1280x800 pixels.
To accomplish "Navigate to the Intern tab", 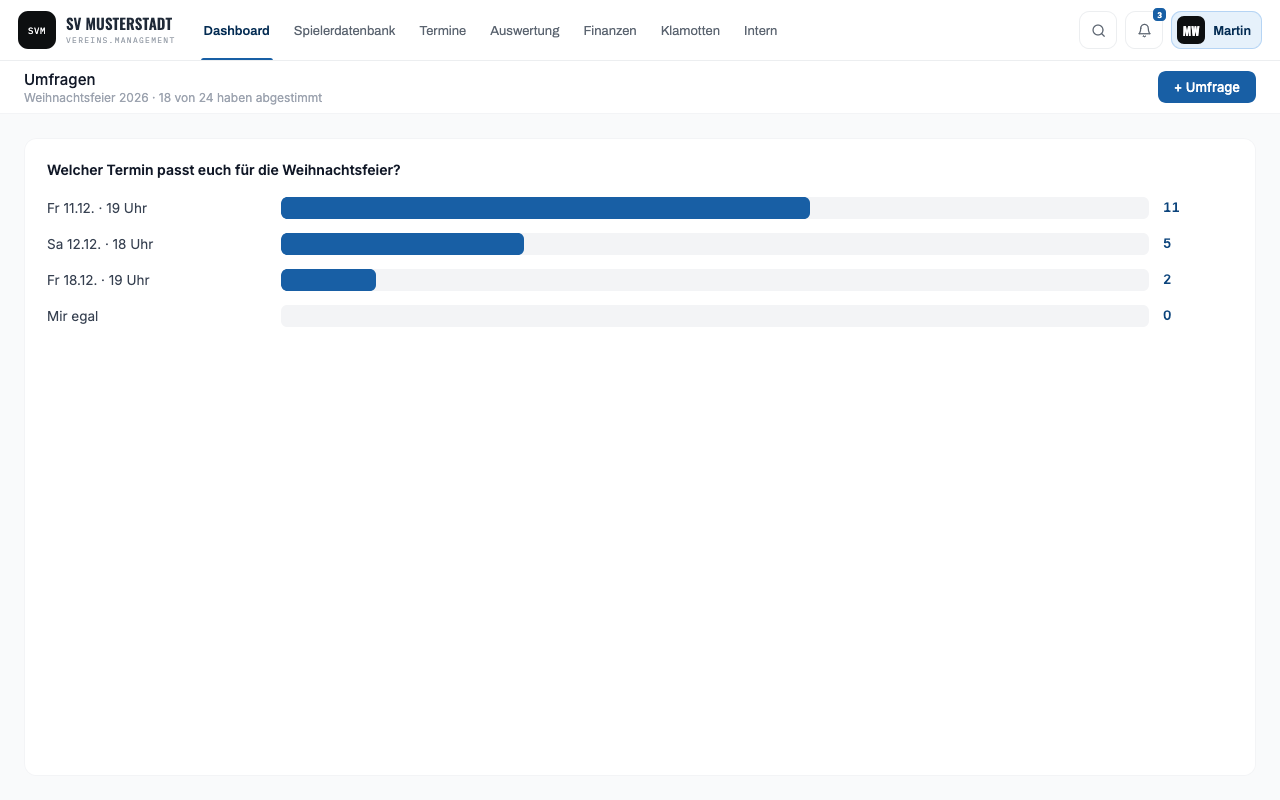I will 761,31.
